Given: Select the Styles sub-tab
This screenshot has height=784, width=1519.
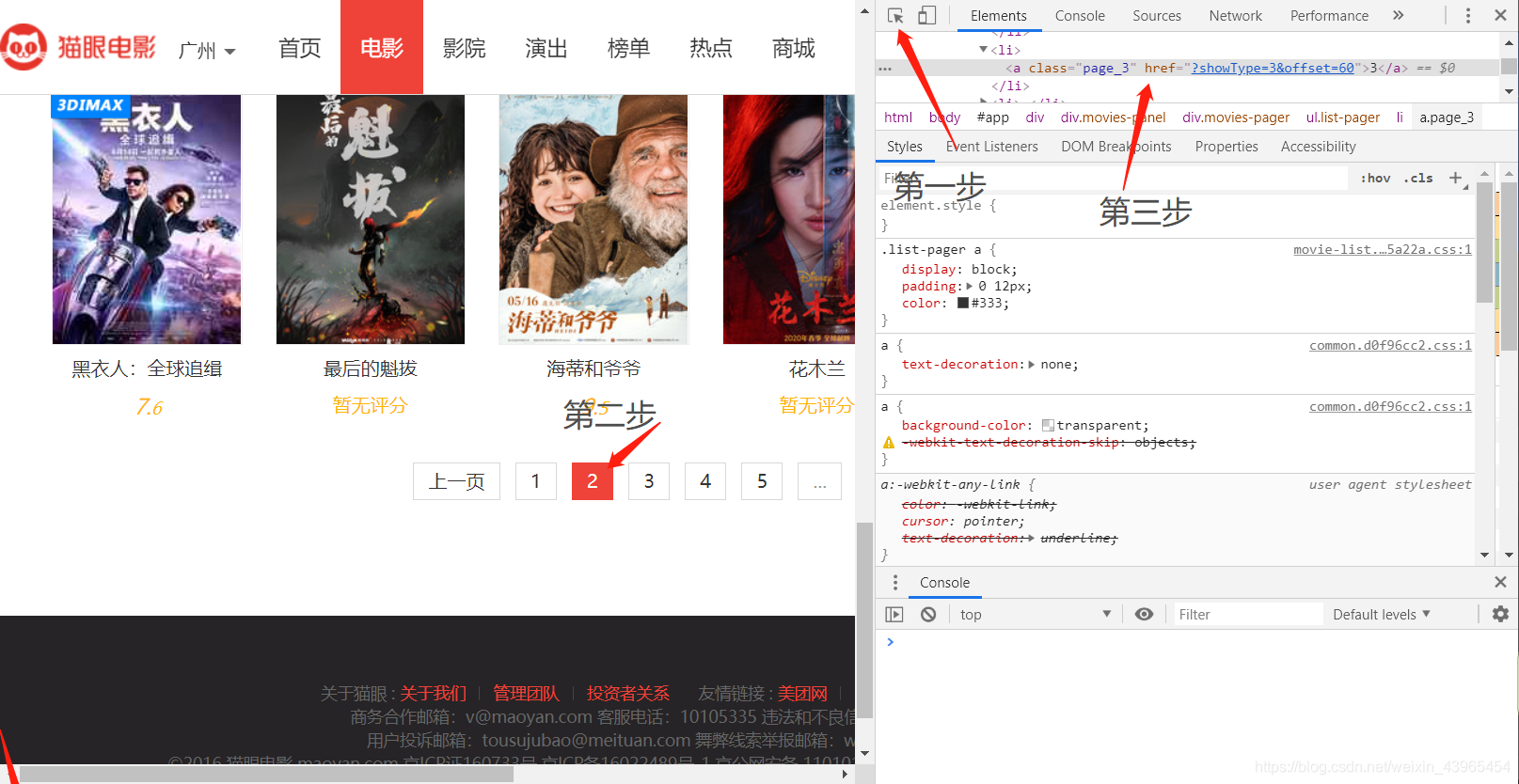Looking at the screenshot, I should (x=904, y=146).
